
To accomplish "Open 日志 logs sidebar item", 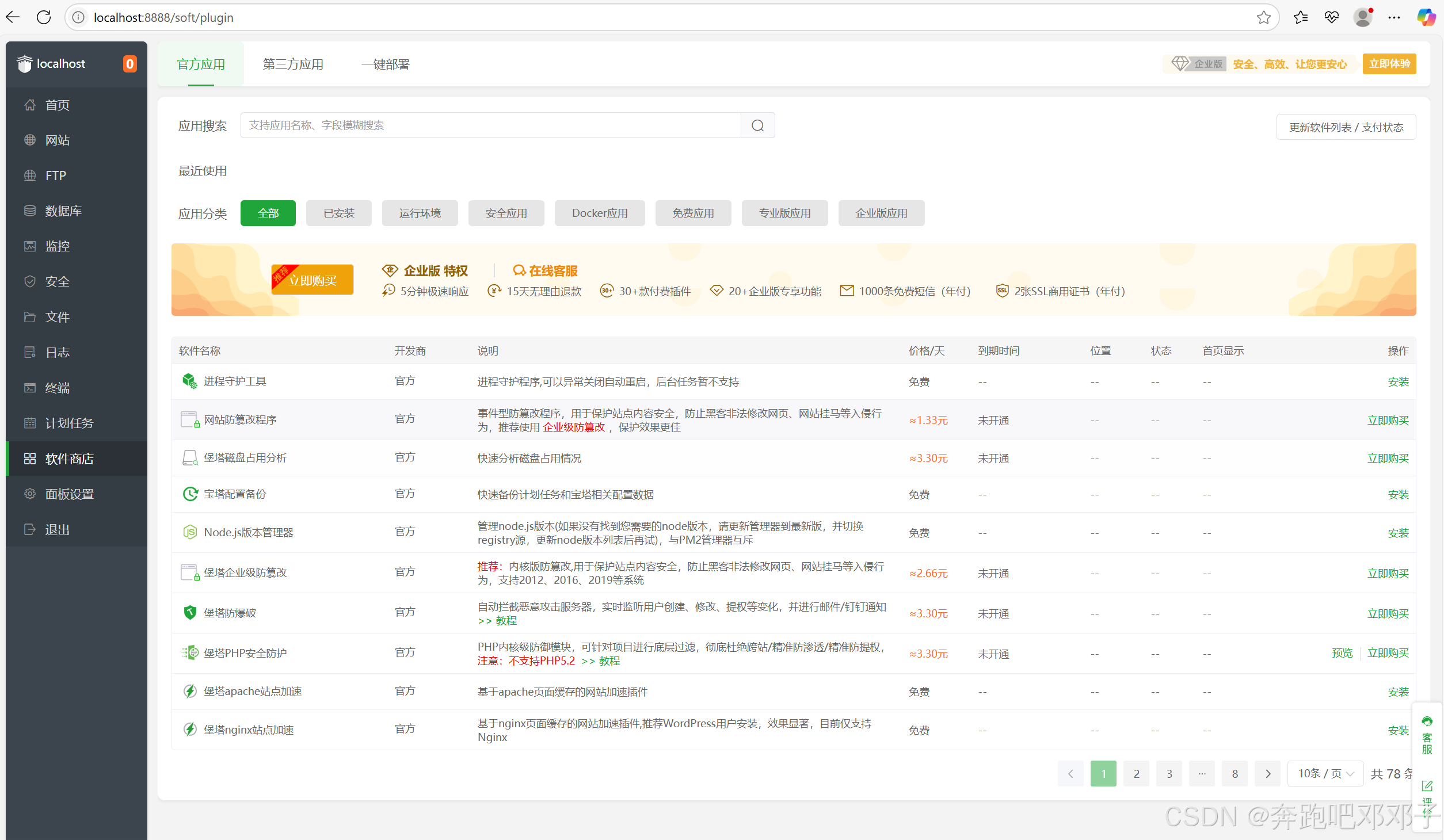I will [x=77, y=352].
